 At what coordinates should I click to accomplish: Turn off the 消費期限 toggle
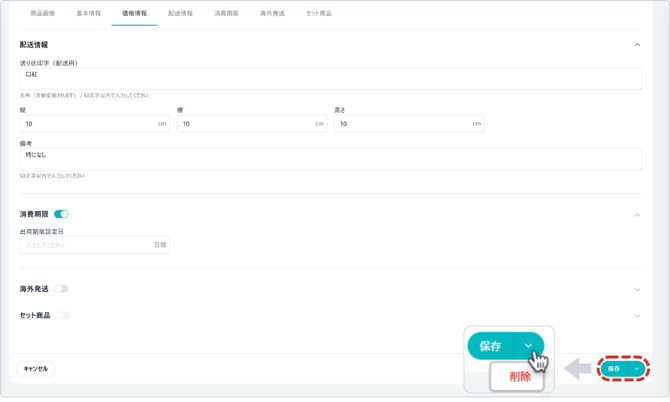click(x=61, y=214)
